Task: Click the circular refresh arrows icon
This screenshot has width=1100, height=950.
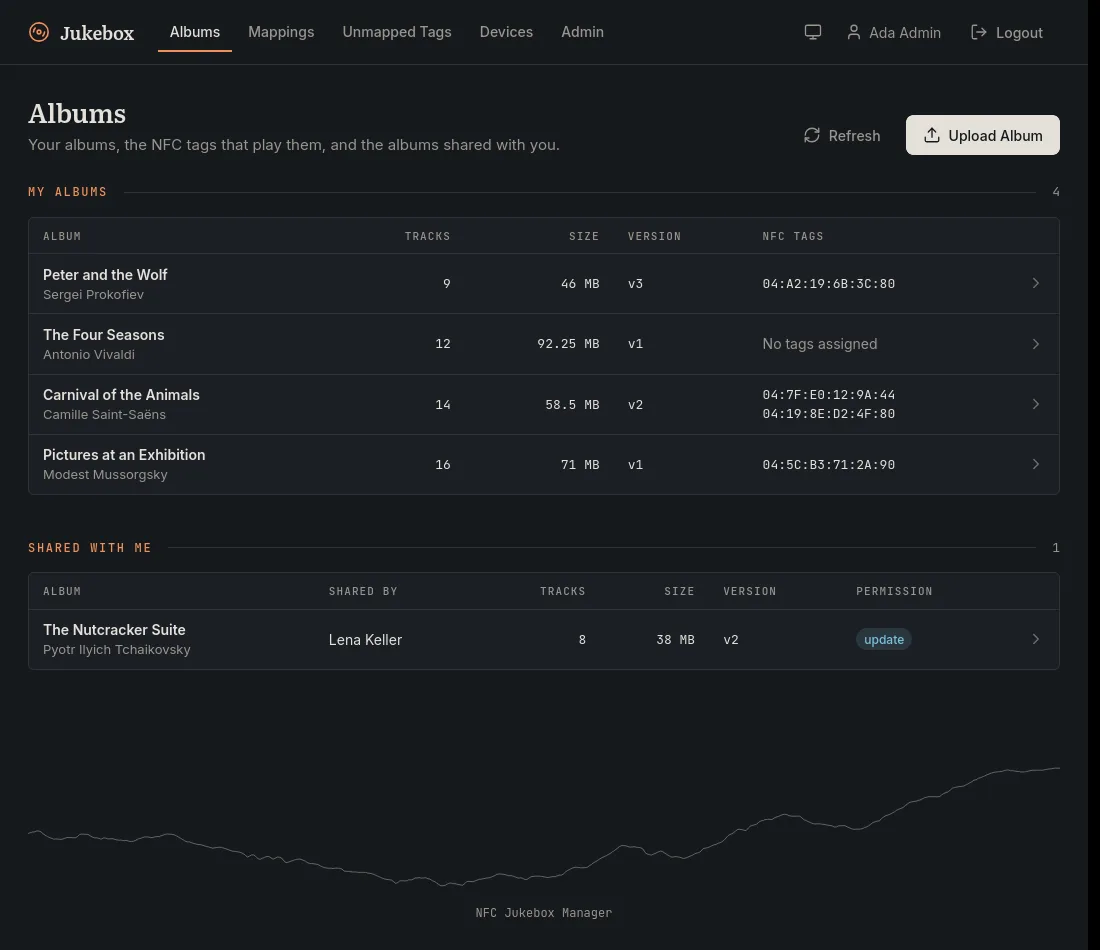Action: point(812,135)
